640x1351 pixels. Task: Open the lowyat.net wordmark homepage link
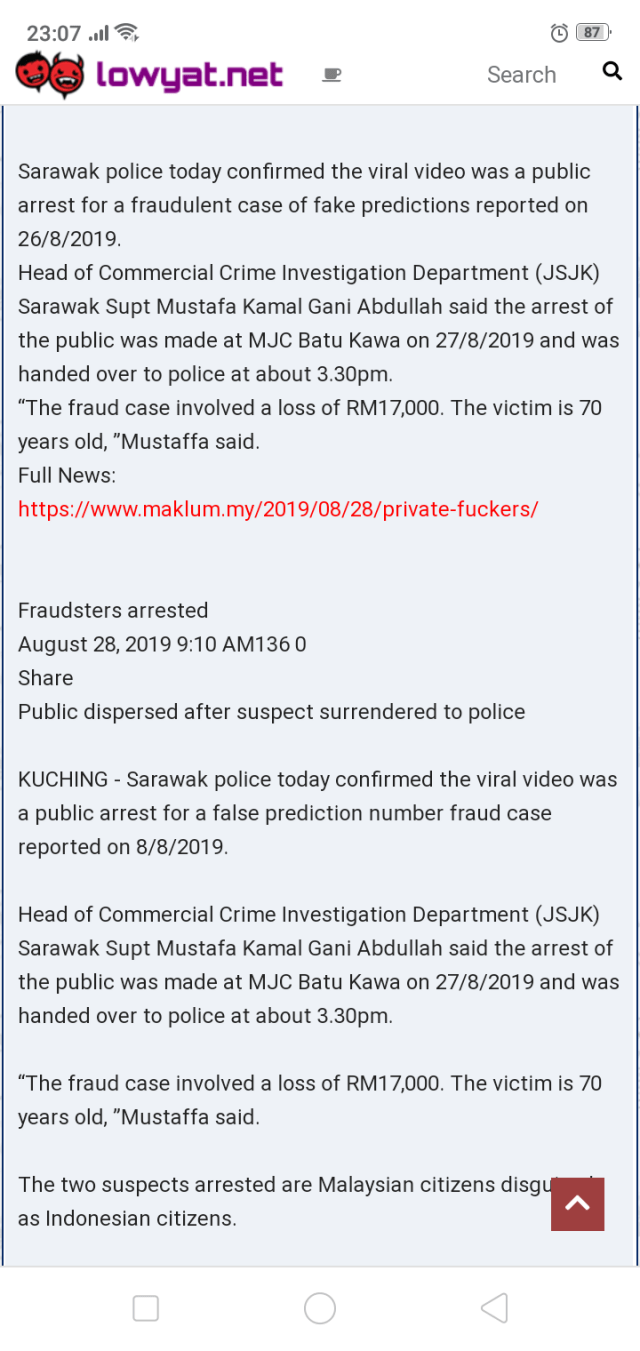click(x=190, y=74)
